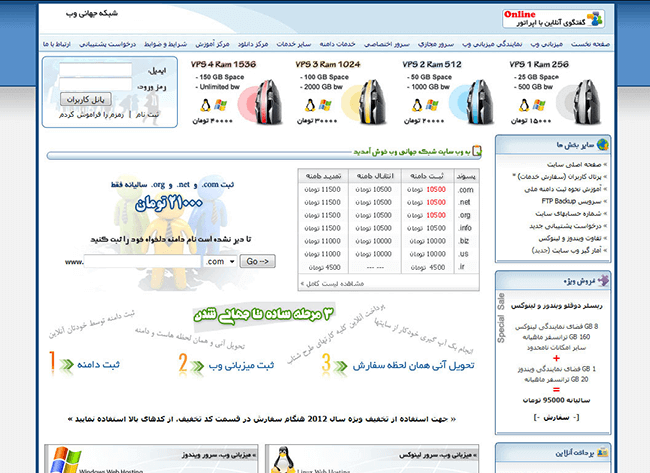The image size is (650, 473).
Task: Click the میزبانی وب، سرور لینوکس heading
Action: coord(438,455)
